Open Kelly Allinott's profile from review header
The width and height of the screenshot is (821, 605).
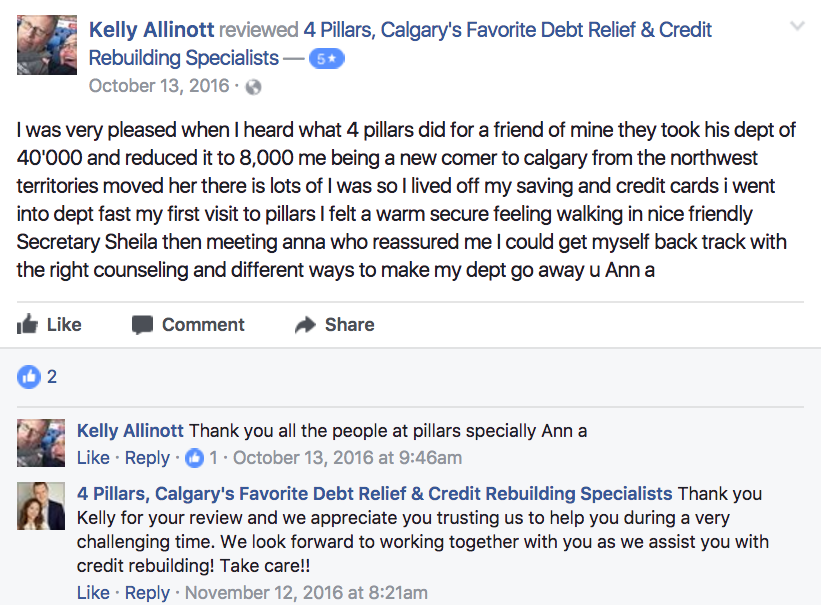(x=151, y=30)
